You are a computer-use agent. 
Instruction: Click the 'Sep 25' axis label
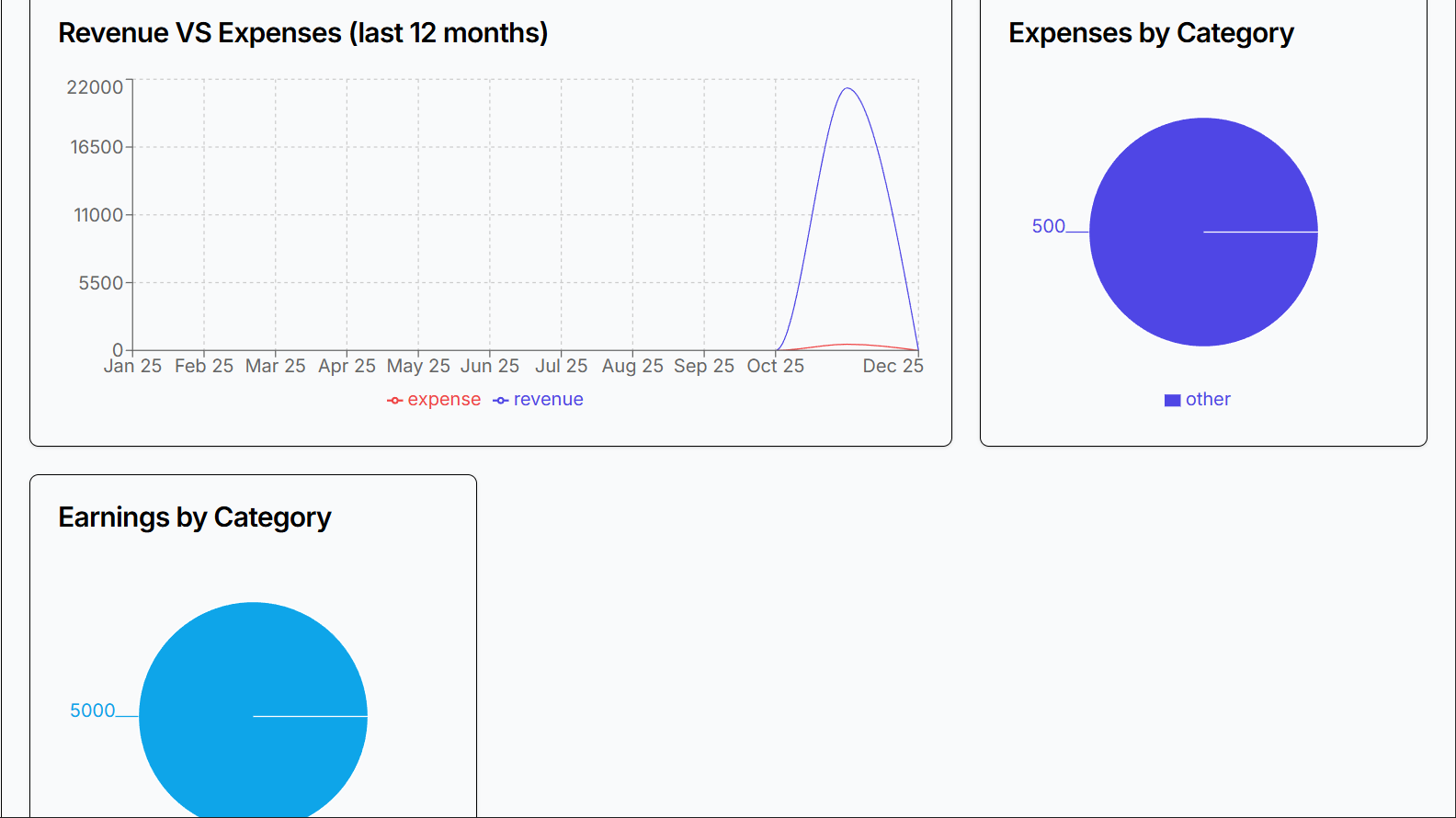pos(704,366)
